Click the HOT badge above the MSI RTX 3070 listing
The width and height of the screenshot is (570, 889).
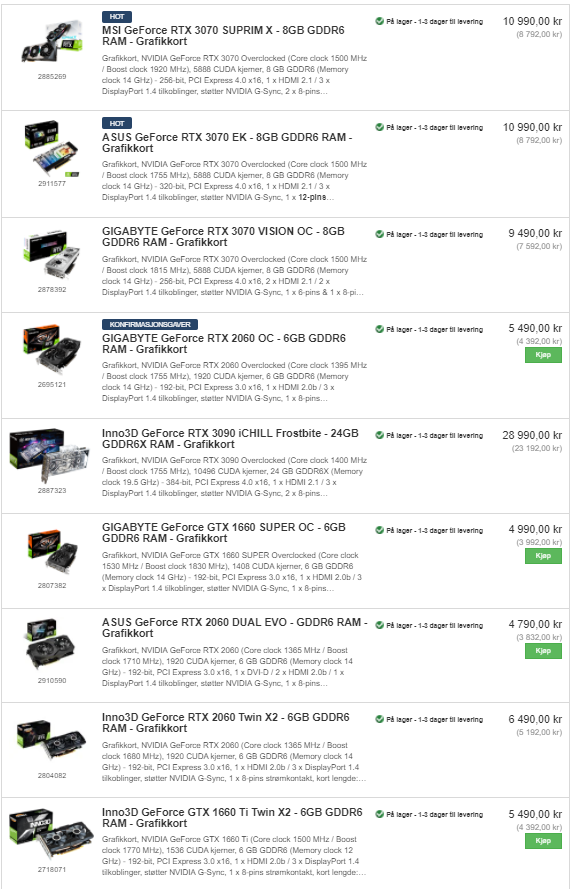(117, 16)
